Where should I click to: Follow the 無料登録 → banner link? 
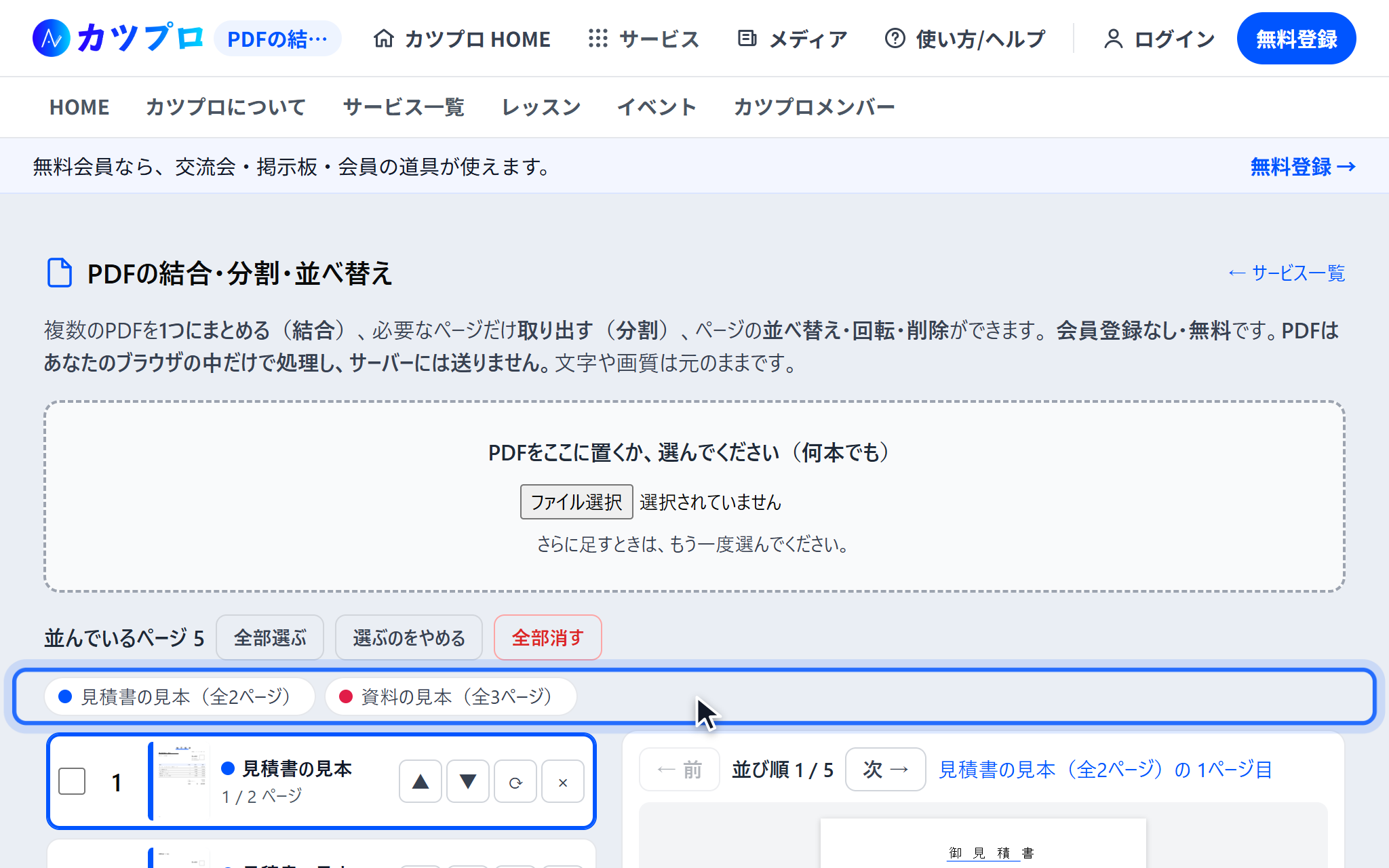1303,167
